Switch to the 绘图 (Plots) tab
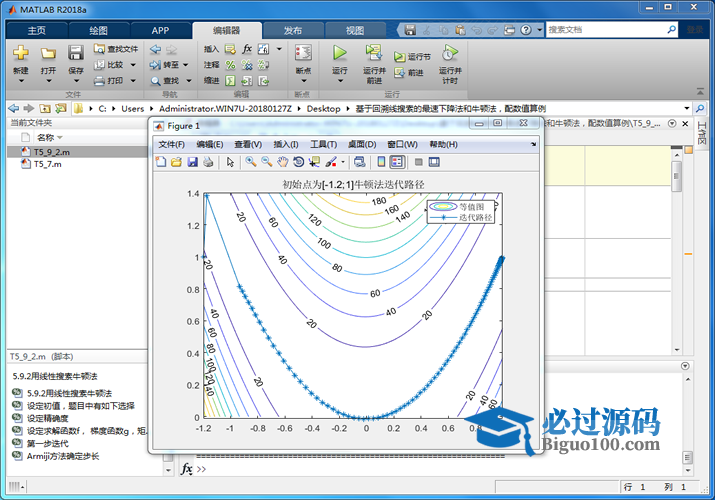Screen dimensions: 715x500 tap(98, 31)
